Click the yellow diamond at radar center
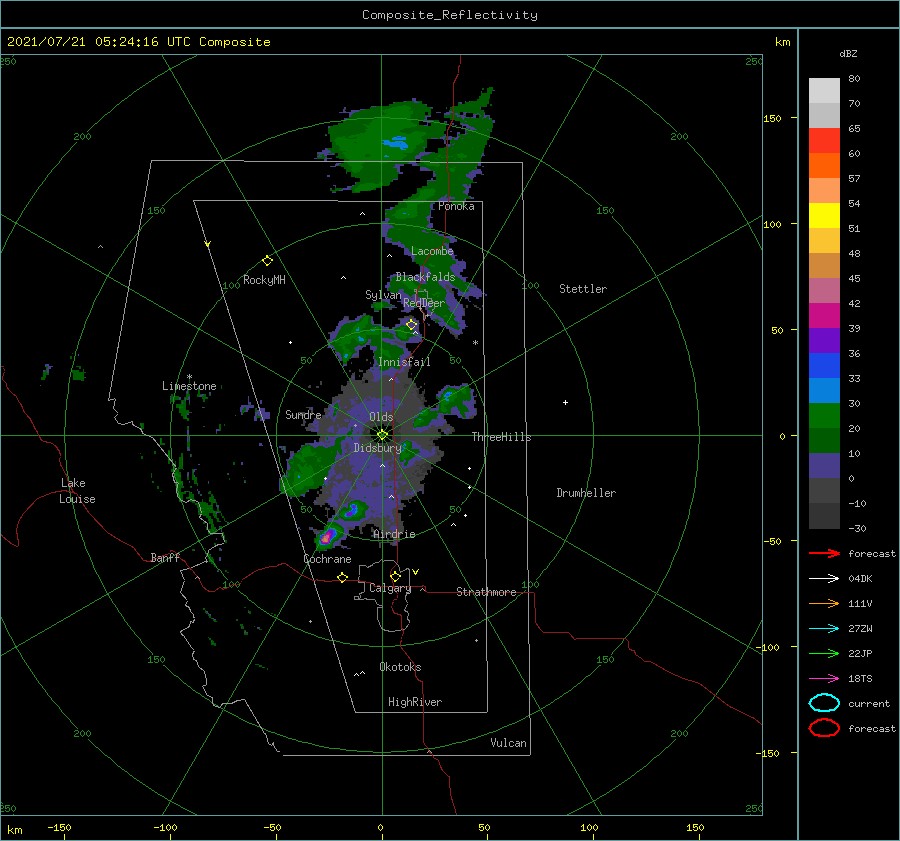The image size is (900, 841). coord(382,435)
